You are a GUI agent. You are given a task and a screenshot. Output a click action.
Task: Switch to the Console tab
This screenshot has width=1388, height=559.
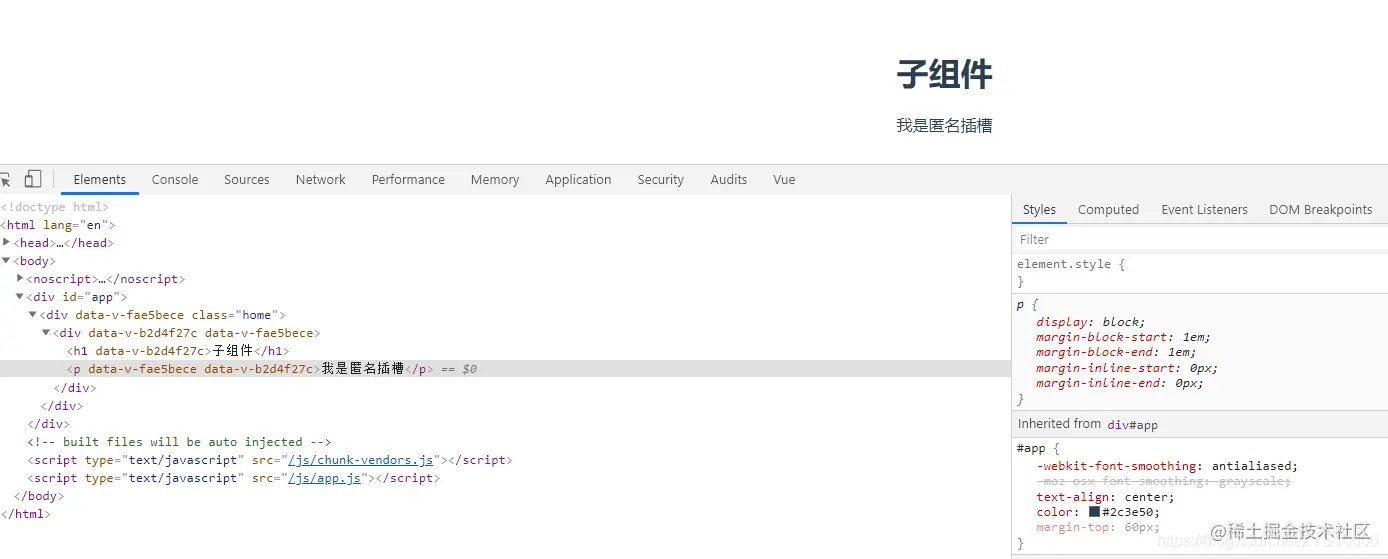(x=175, y=180)
